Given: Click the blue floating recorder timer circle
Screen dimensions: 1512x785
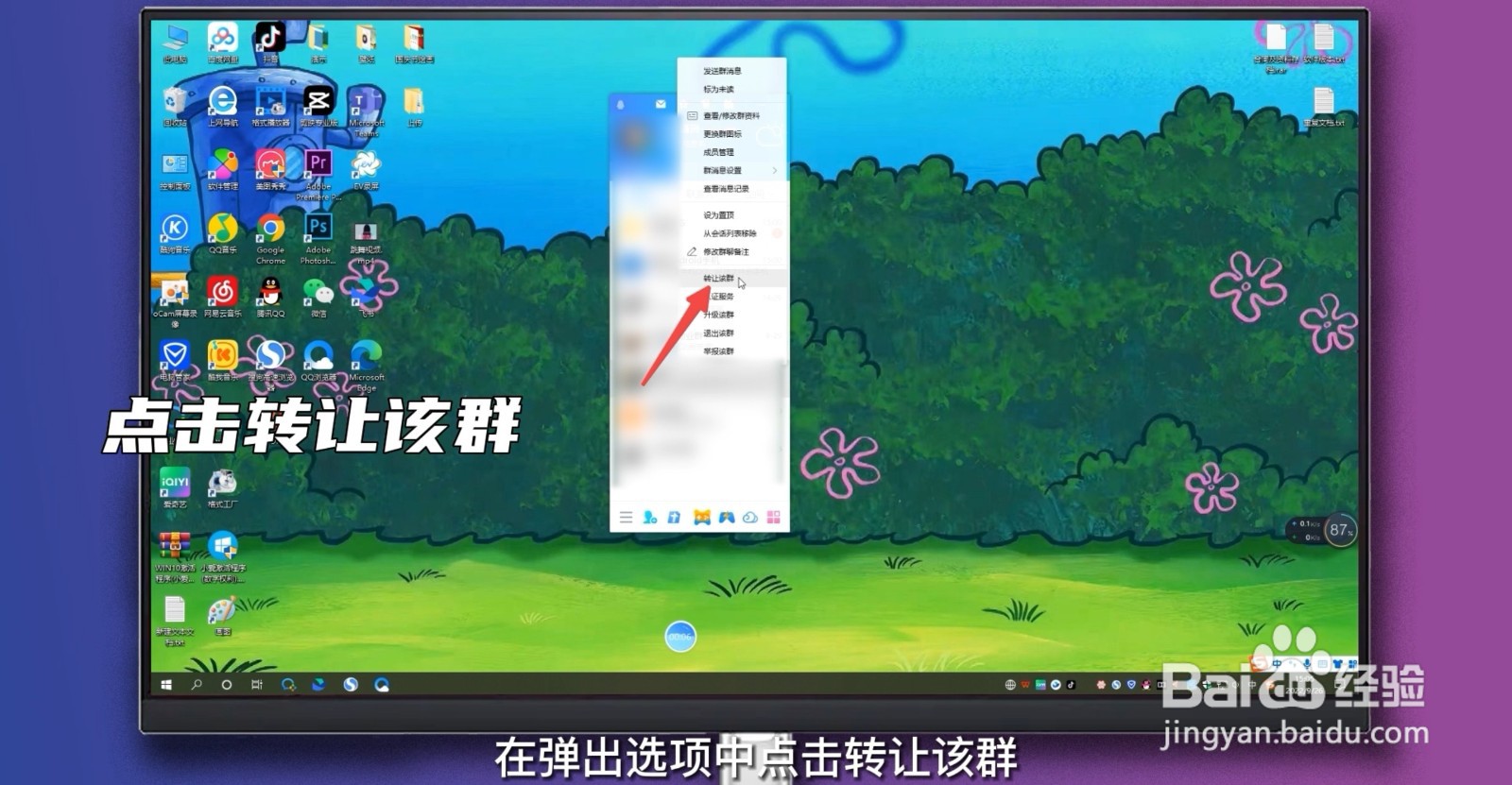Looking at the screenshot, I should pos(680,637).
